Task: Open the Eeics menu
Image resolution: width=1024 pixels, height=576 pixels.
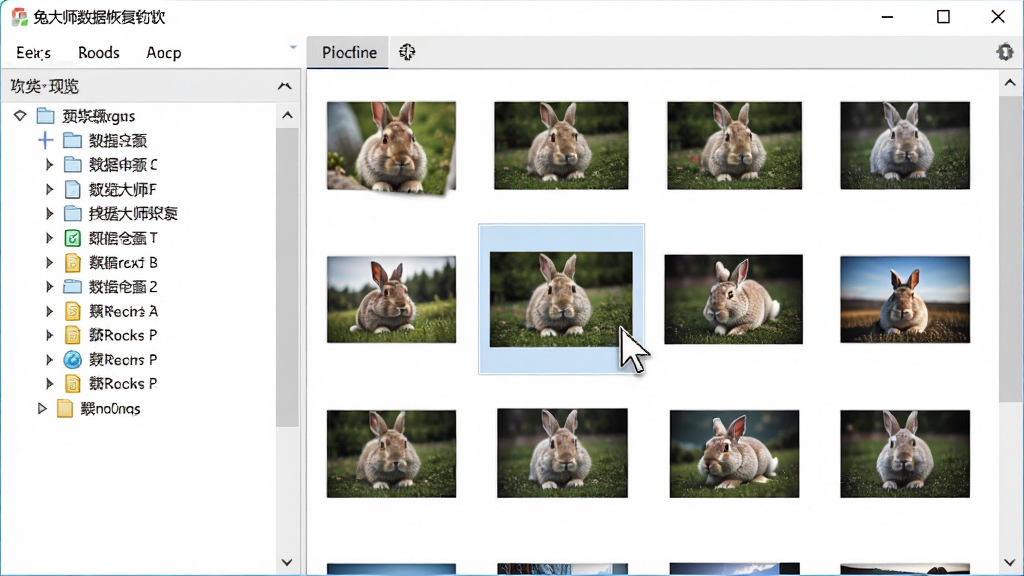Action: click(33, 52)
